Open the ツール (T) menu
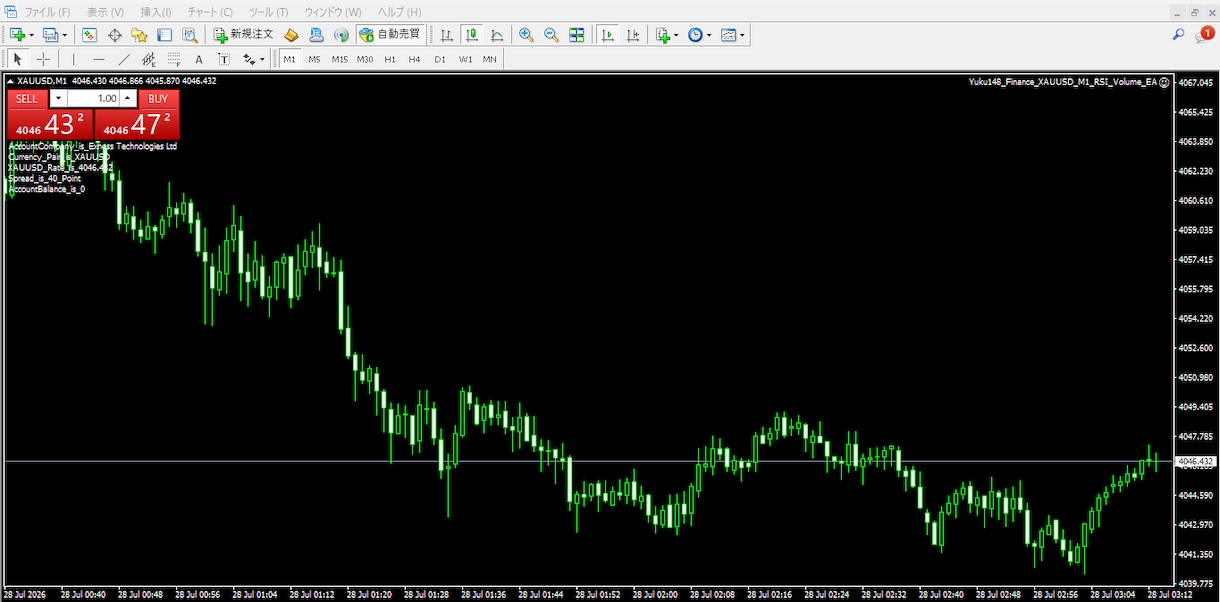This screenshot has width=1220, height=602. [268, 12]
